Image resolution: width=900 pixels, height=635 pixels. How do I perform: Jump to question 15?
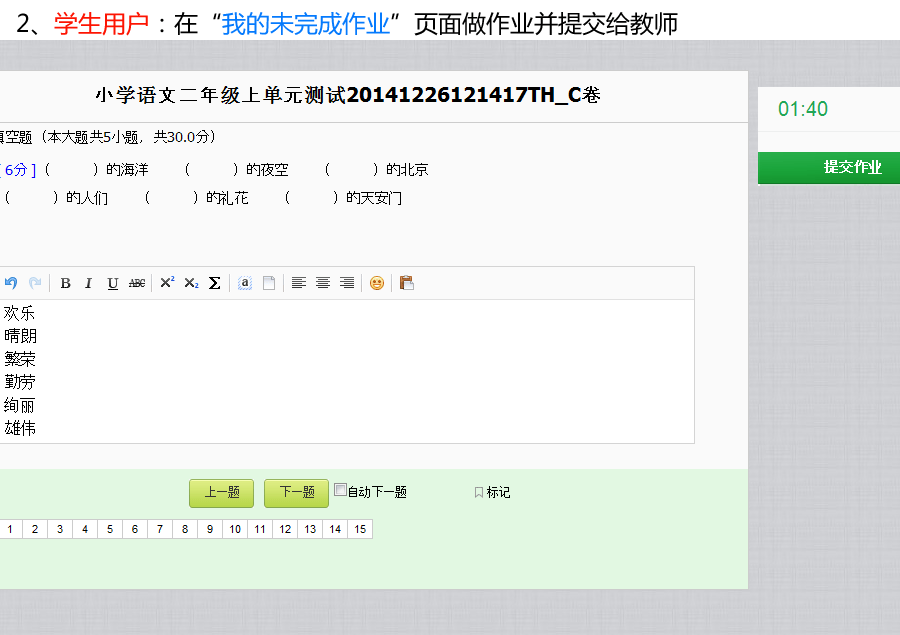[360, 529]
